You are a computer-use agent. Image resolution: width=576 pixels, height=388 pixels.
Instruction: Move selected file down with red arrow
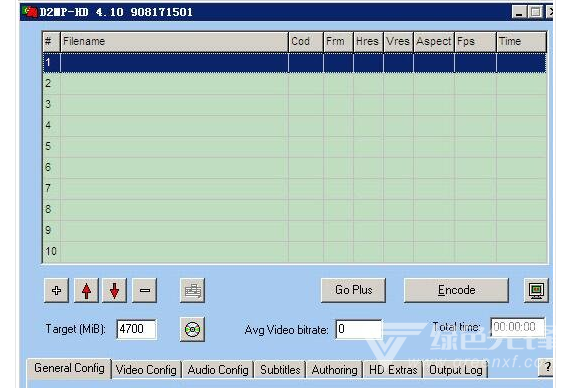(x=114, y=291)
